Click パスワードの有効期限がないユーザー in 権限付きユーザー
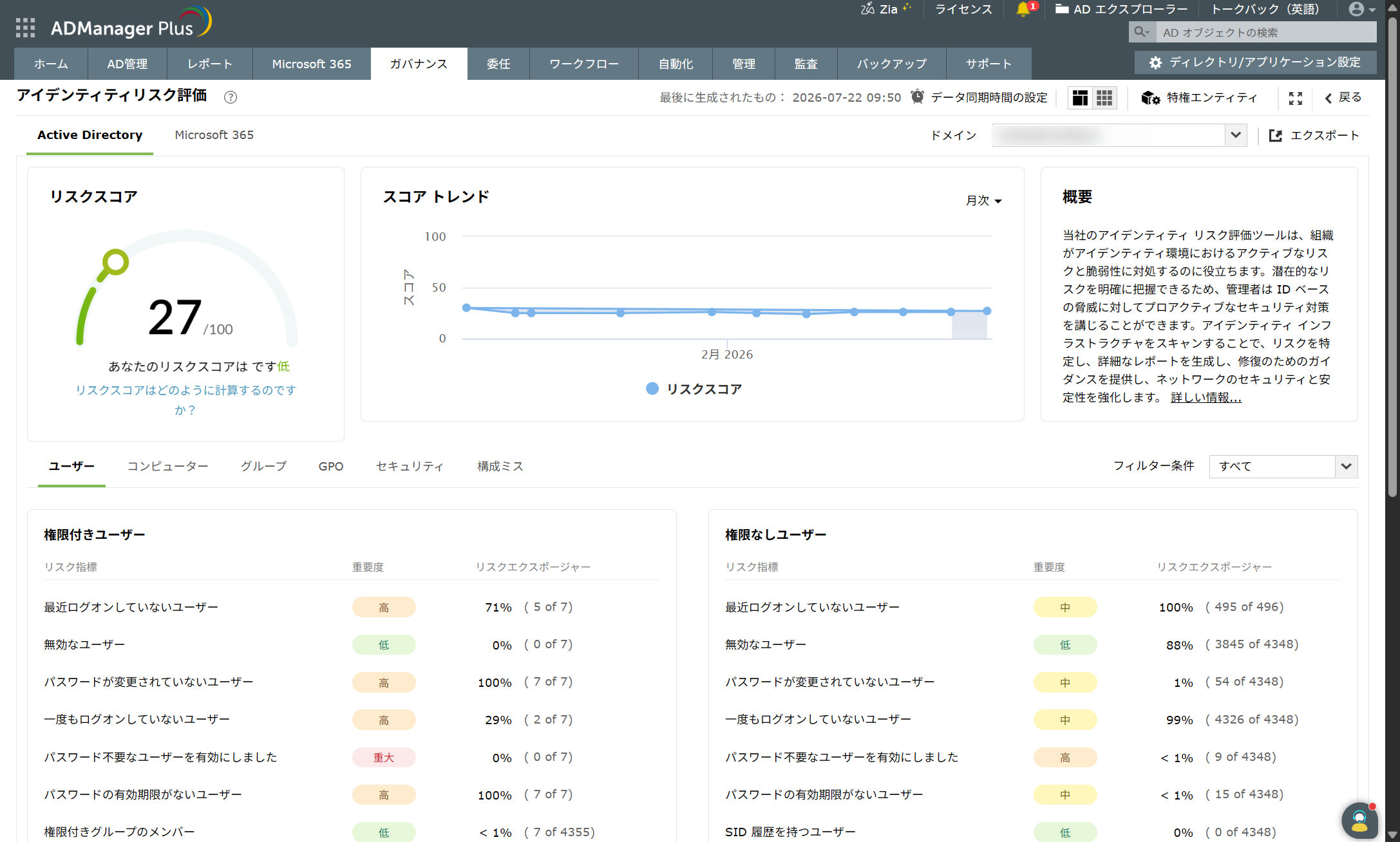The image size is (1400, 842). pyautogui.click(x=143, y=794)
